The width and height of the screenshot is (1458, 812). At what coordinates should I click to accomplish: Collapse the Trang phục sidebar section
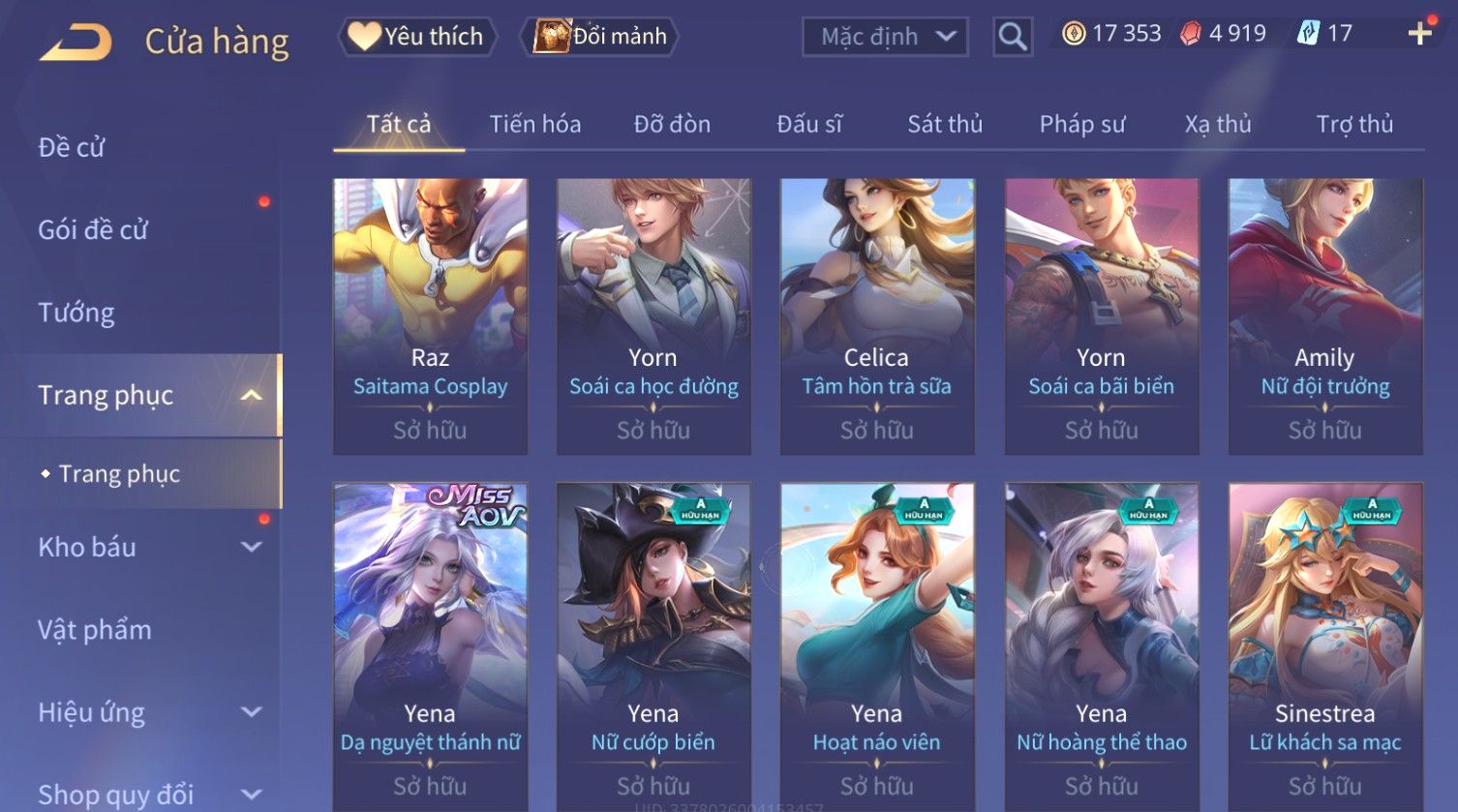pyautogui.click(x=251, y=395)
